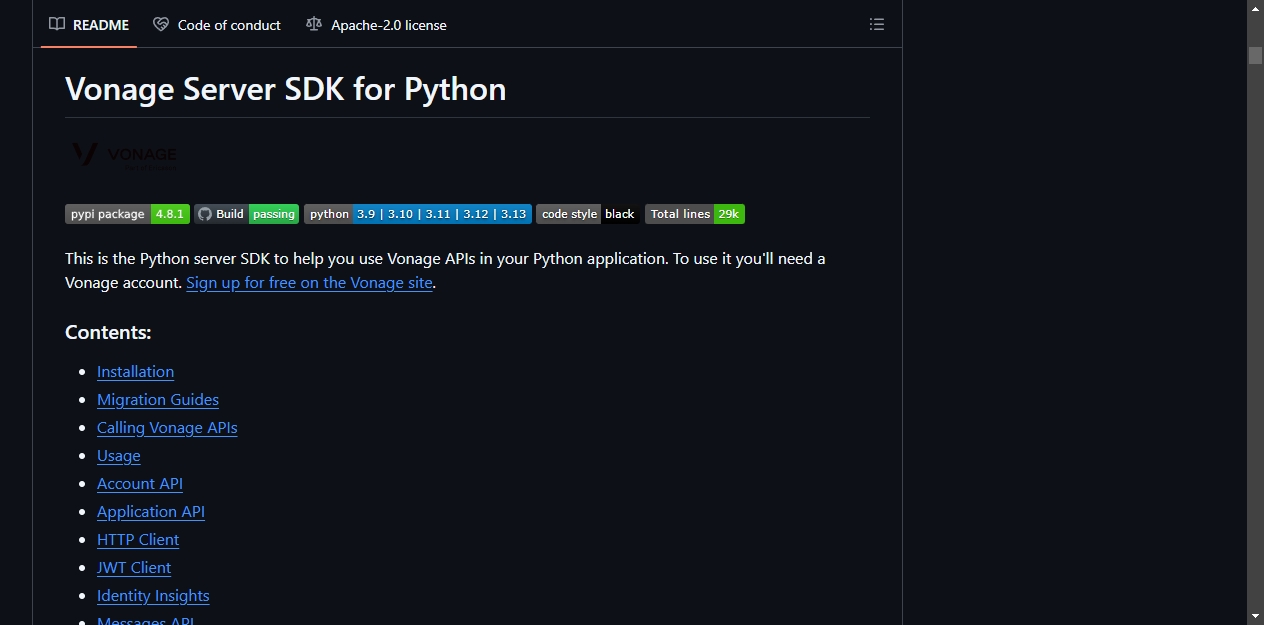This screenshot has width=1264, height=625.
Task: Click the GitHub icon in Build badge
Action: (205, 214)
